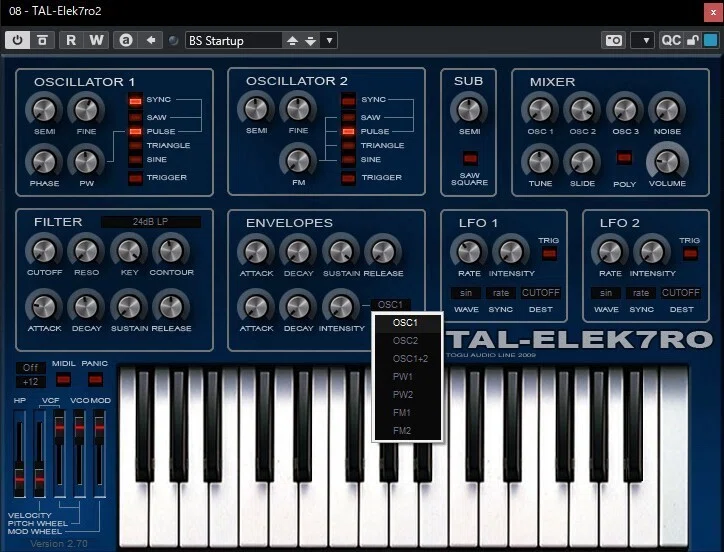This screenshot has height=552, width=724.
Task: Click the Oscillator 2 FM knob
Action: 298,161
